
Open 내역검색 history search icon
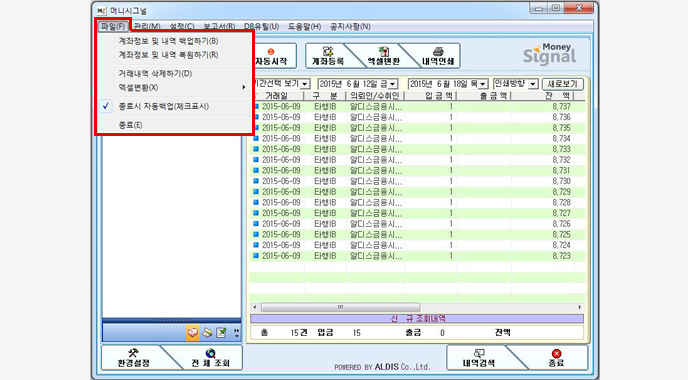pyautogui.click(x=479, y=353)
